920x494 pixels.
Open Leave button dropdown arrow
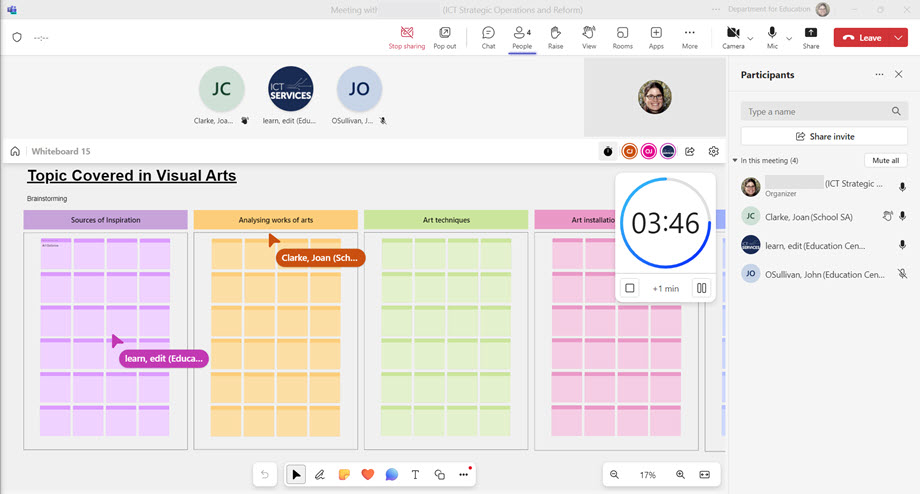tap(899, 38)
